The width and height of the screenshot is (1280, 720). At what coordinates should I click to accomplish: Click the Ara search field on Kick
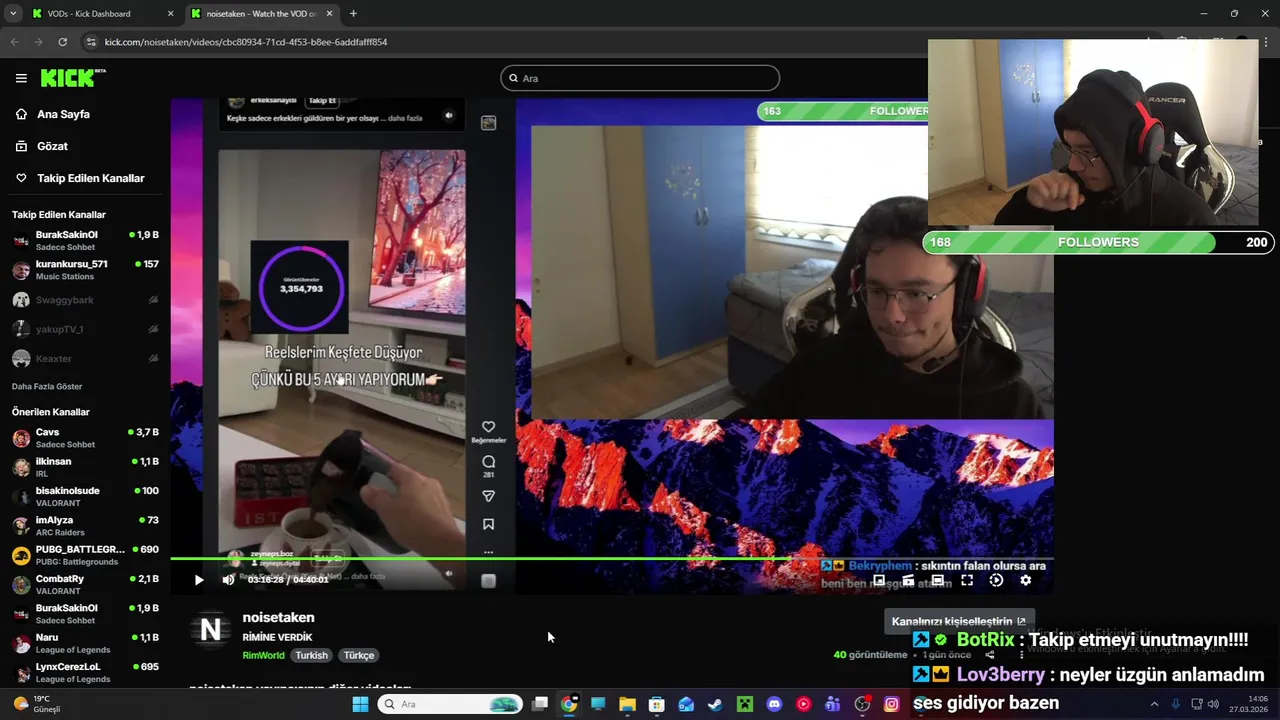coord(640,78)
